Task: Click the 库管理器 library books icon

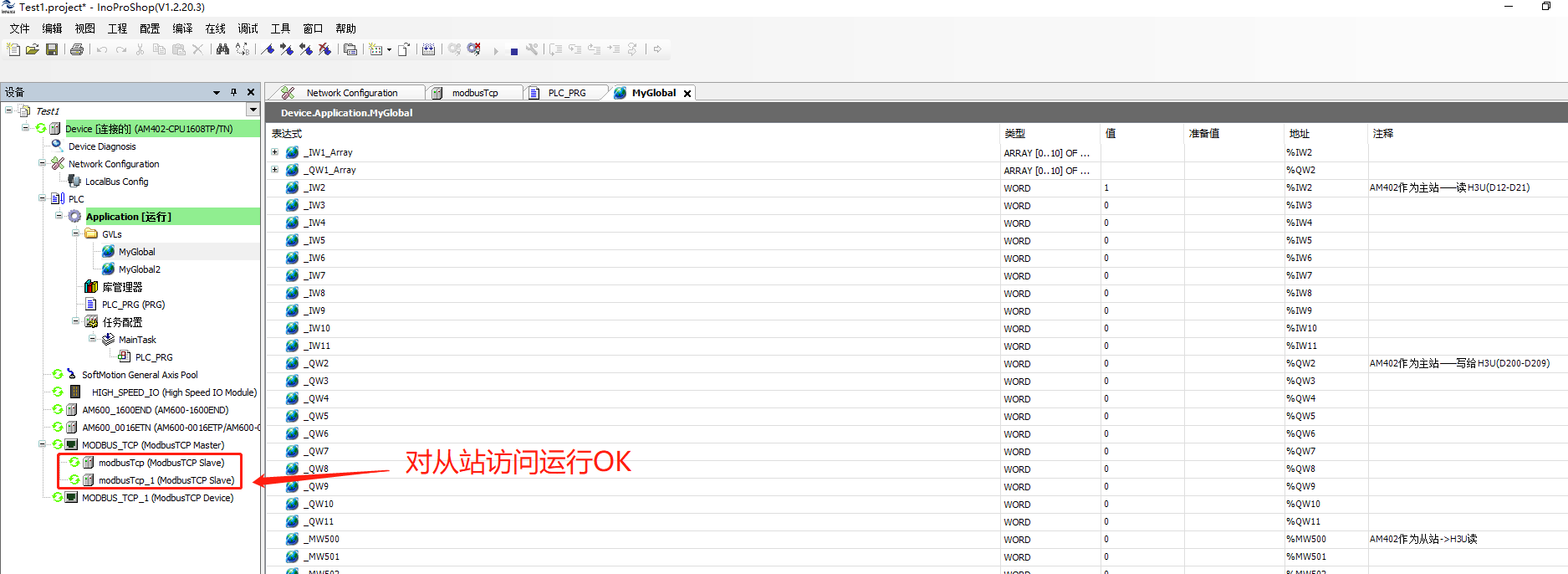Action: [x=91, y=286]
